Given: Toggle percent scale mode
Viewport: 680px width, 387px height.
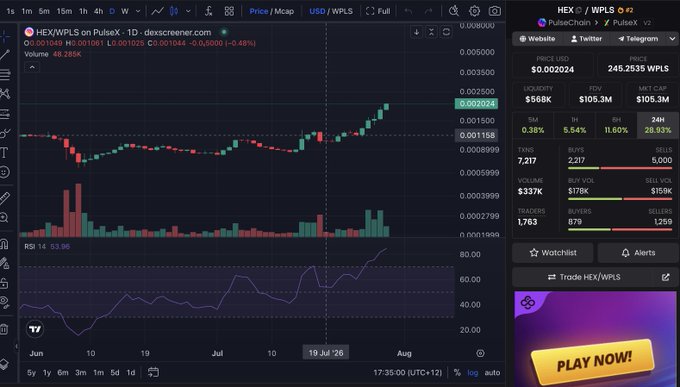Looking at the screenshot, I should point(457,373).
